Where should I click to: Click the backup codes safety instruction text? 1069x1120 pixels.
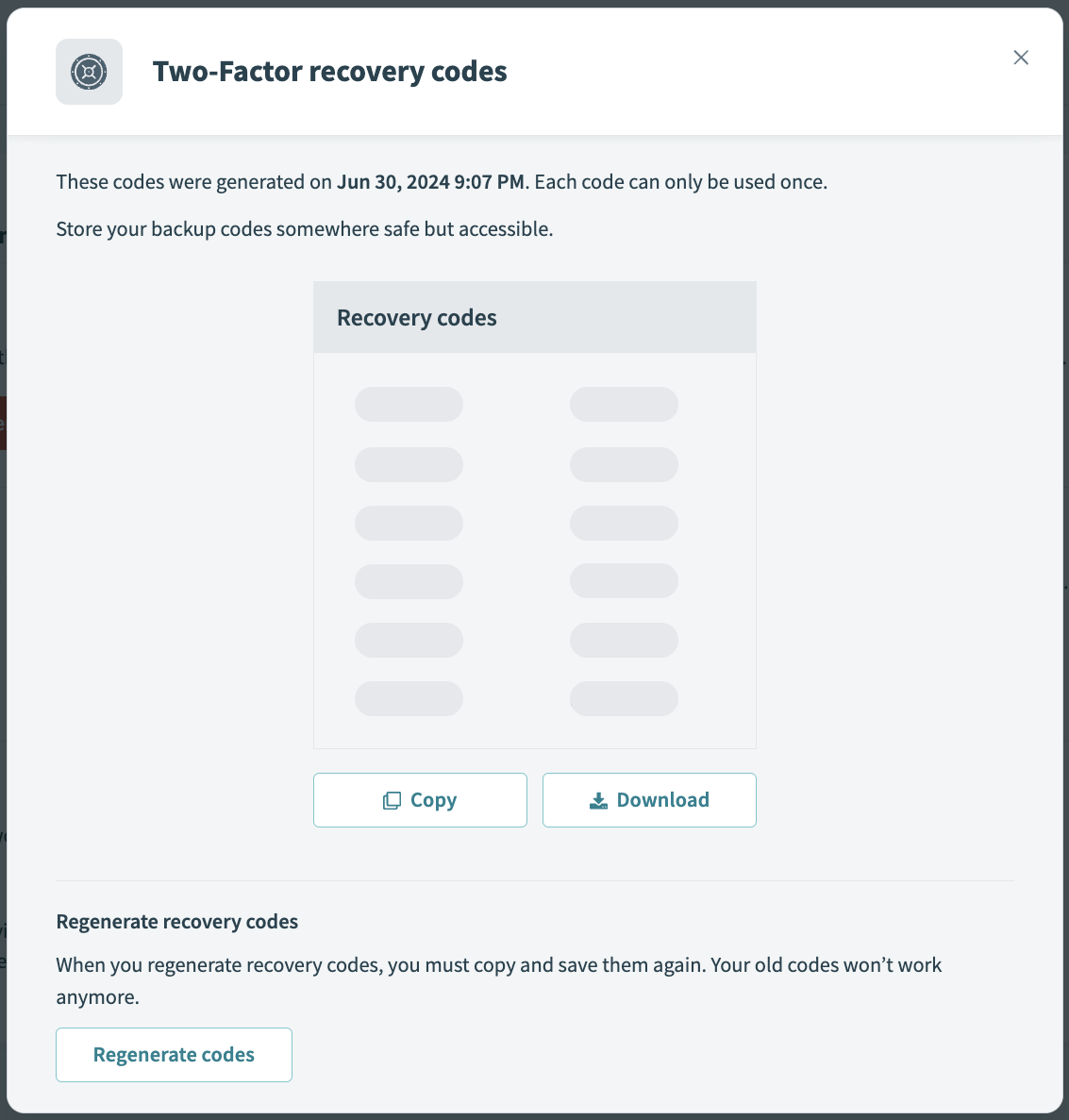tap(305, 228)
